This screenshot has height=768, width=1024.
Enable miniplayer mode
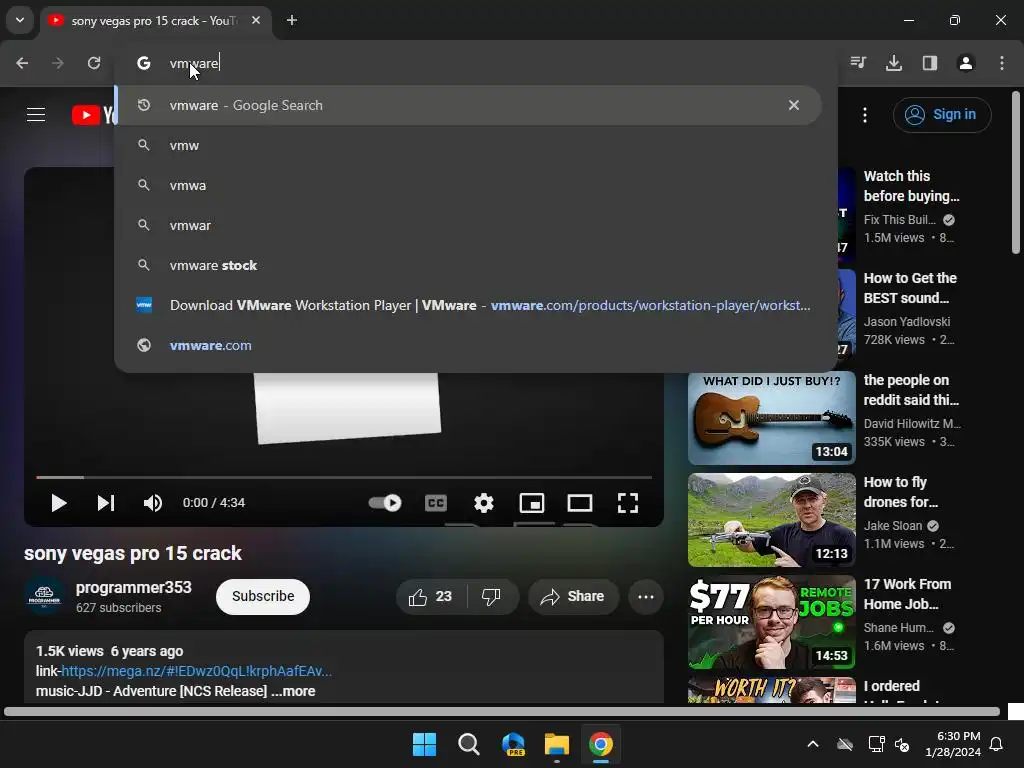pyautogui.click(x=532, y=503)
